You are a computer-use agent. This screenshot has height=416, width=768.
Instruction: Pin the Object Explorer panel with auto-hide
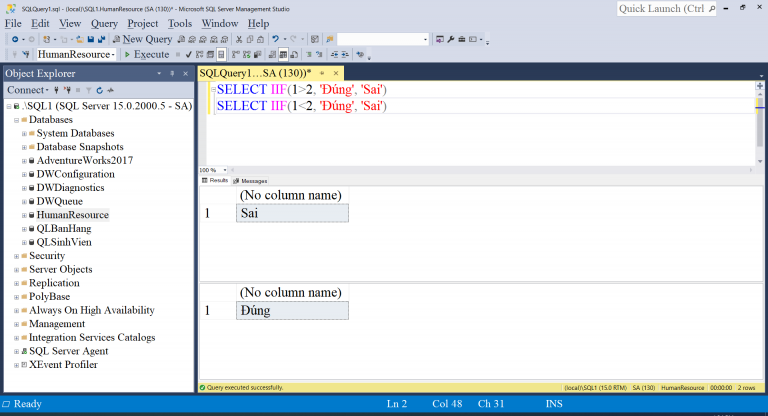172,73
